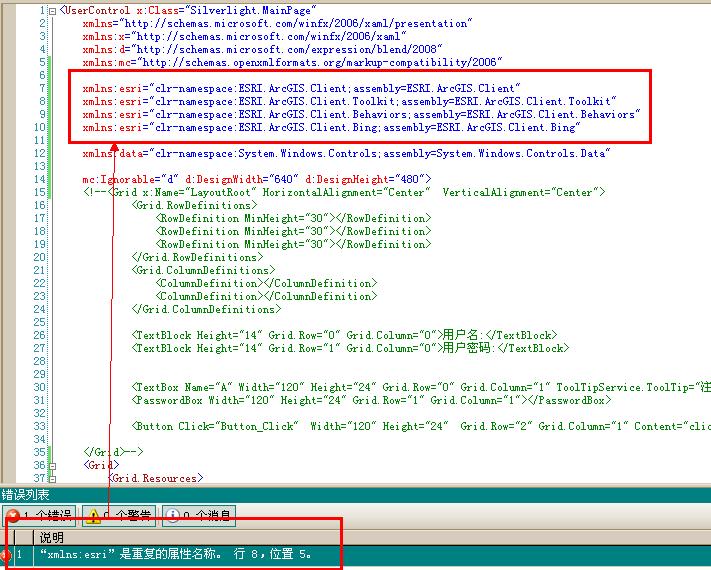This screenshot has height=570, width=711.
Task: Click the </Grid.ColumnDefinitions> closing tag
Action: (206, 309)
